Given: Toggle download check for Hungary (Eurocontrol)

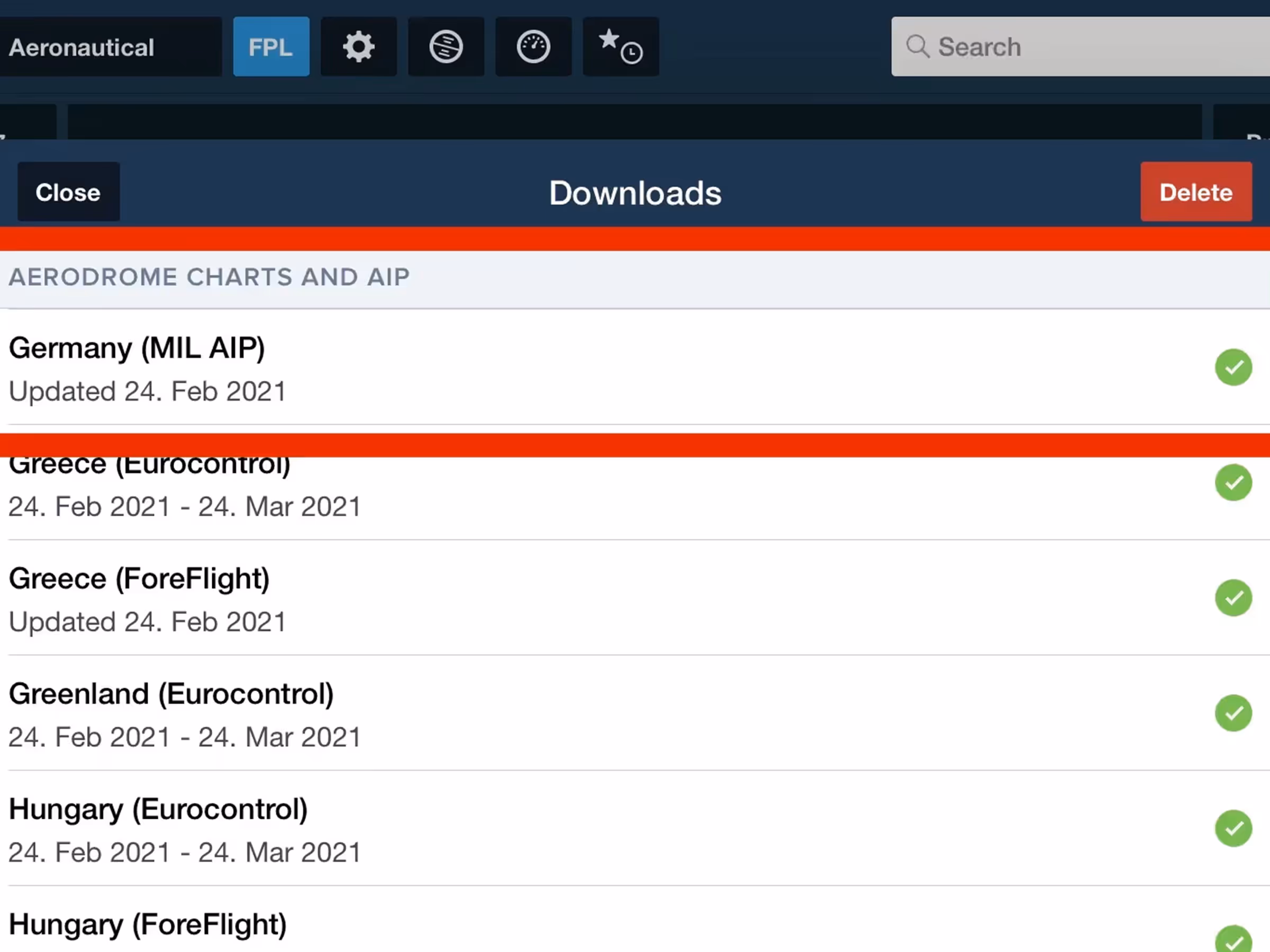Looking at the screenshot, I should 1232,828.
